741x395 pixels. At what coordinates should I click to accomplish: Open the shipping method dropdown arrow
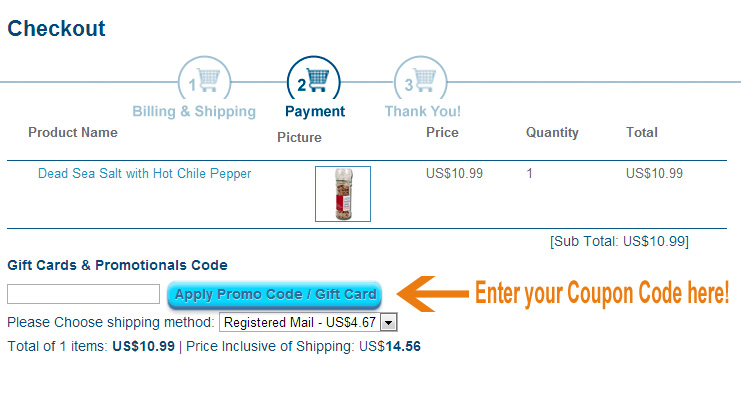point(388,323)
